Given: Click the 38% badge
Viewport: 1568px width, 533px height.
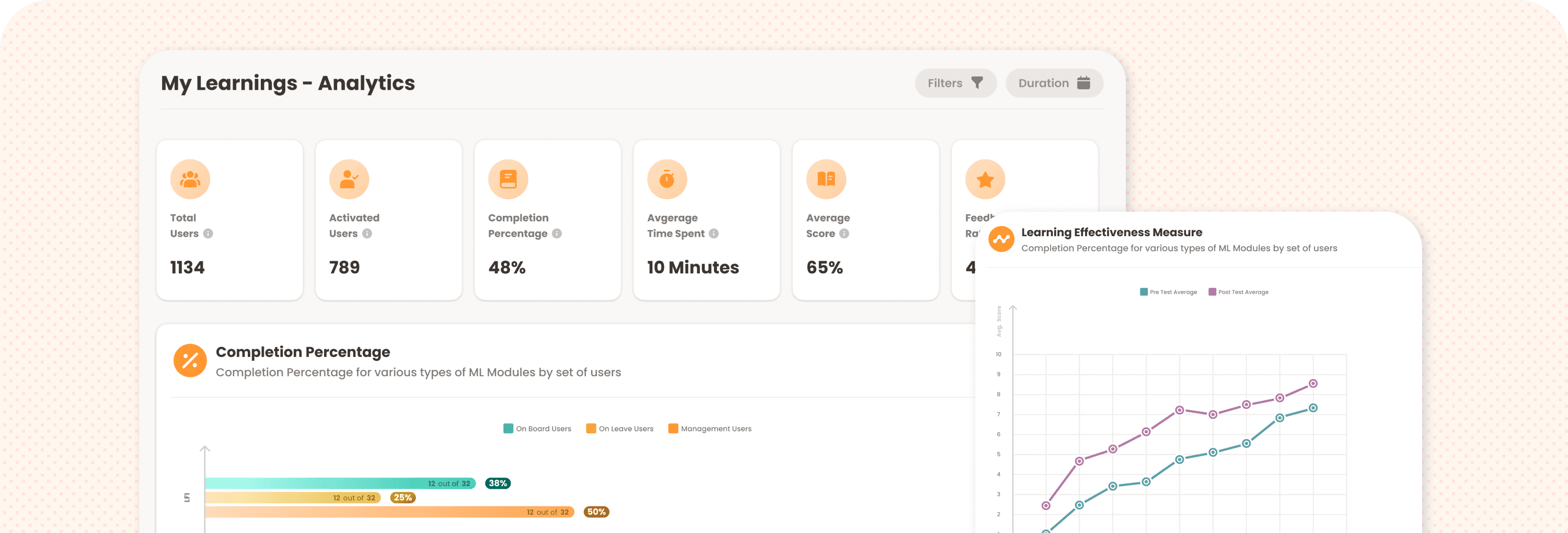Looking at the screenshot, I should click(498, 484).
